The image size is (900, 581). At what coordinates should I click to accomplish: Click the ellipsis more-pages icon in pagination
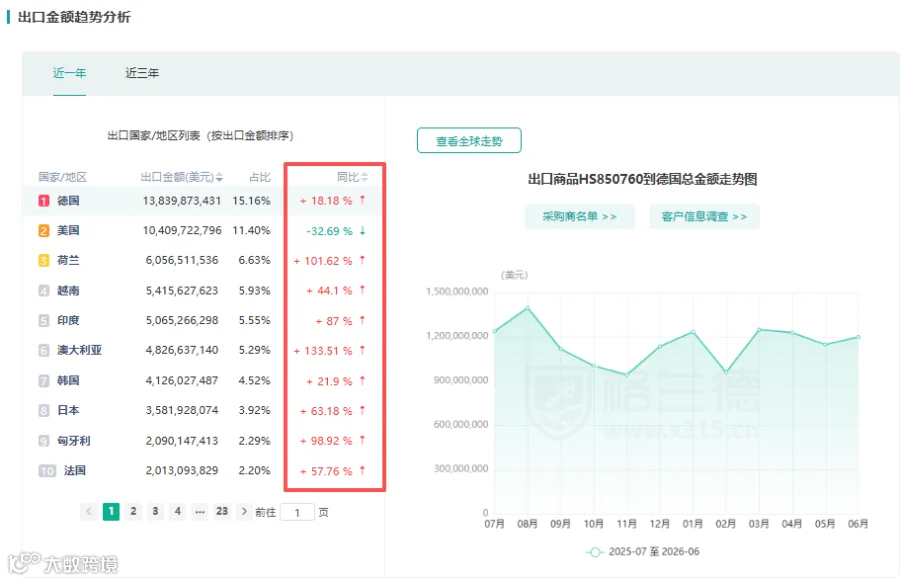[x=200, y=511]
